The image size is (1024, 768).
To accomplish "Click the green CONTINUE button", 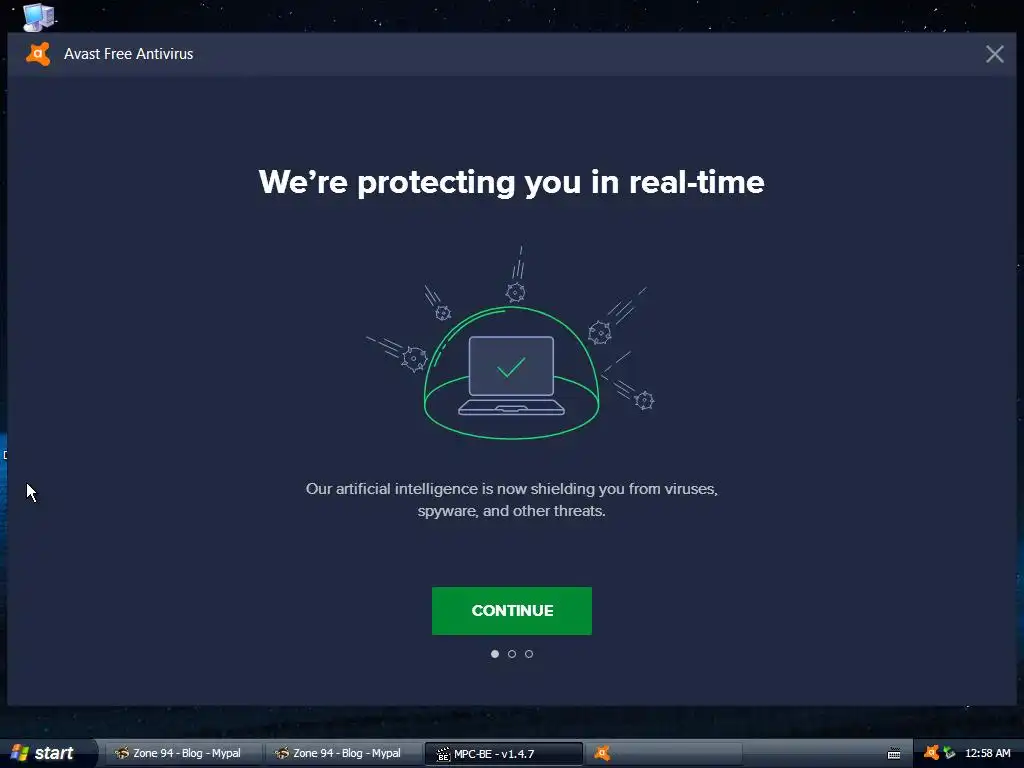I will [511, 611].
